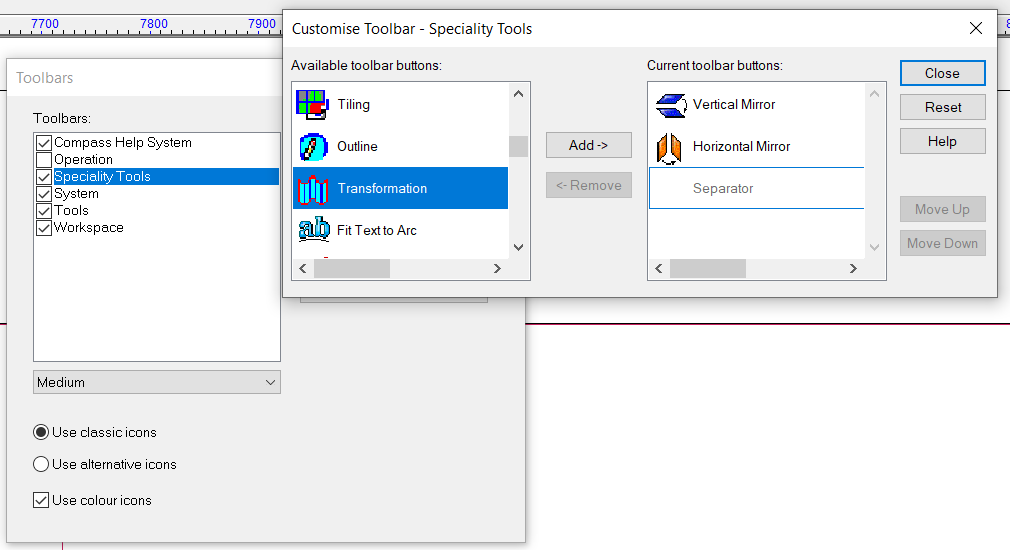
Task: Select 'Workspace' in Toolbars list
Action: coord(89,227)
